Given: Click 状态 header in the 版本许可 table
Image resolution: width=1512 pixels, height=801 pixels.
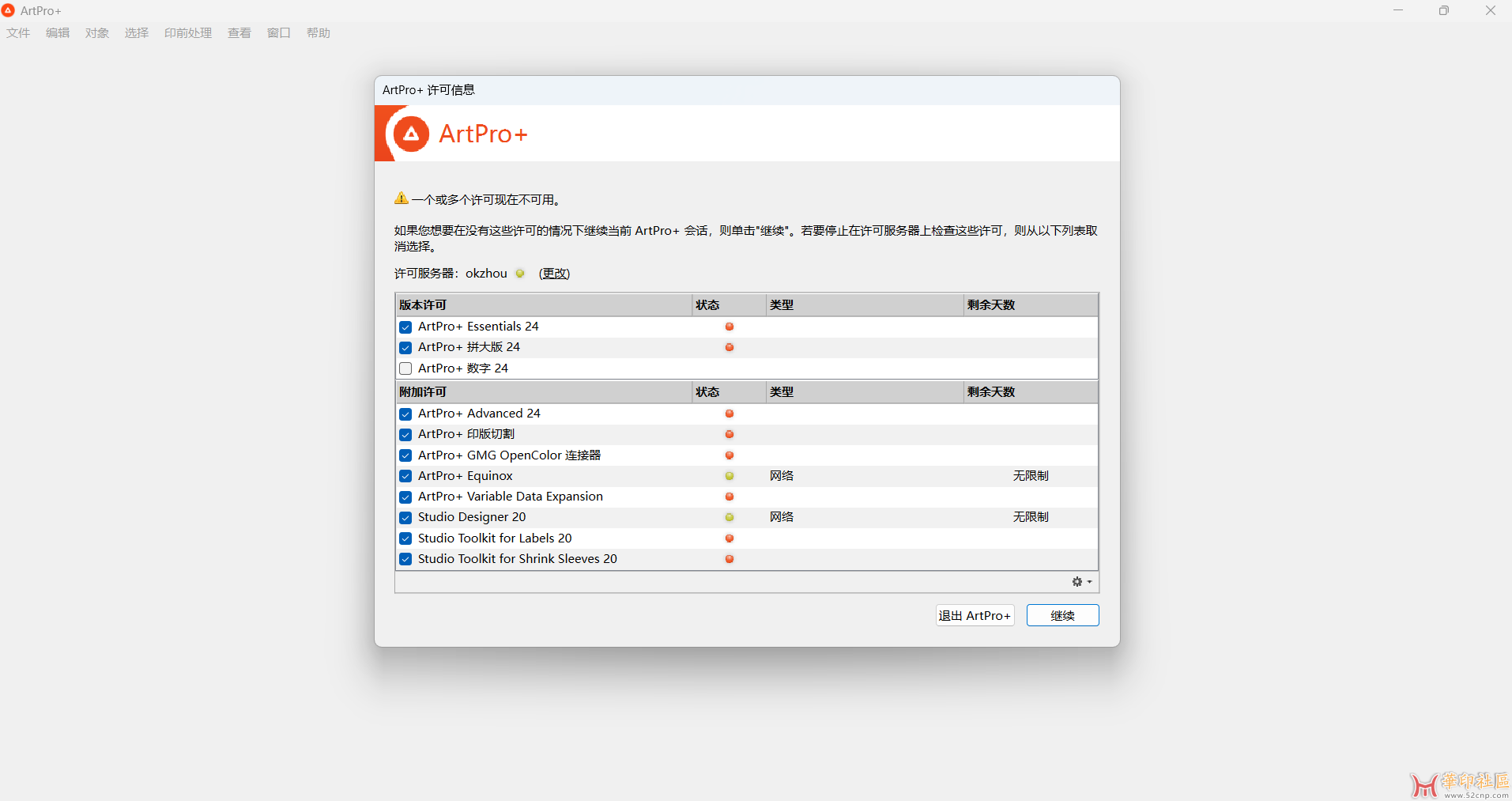Looking at the screenshot, I should tap(729, 304).
